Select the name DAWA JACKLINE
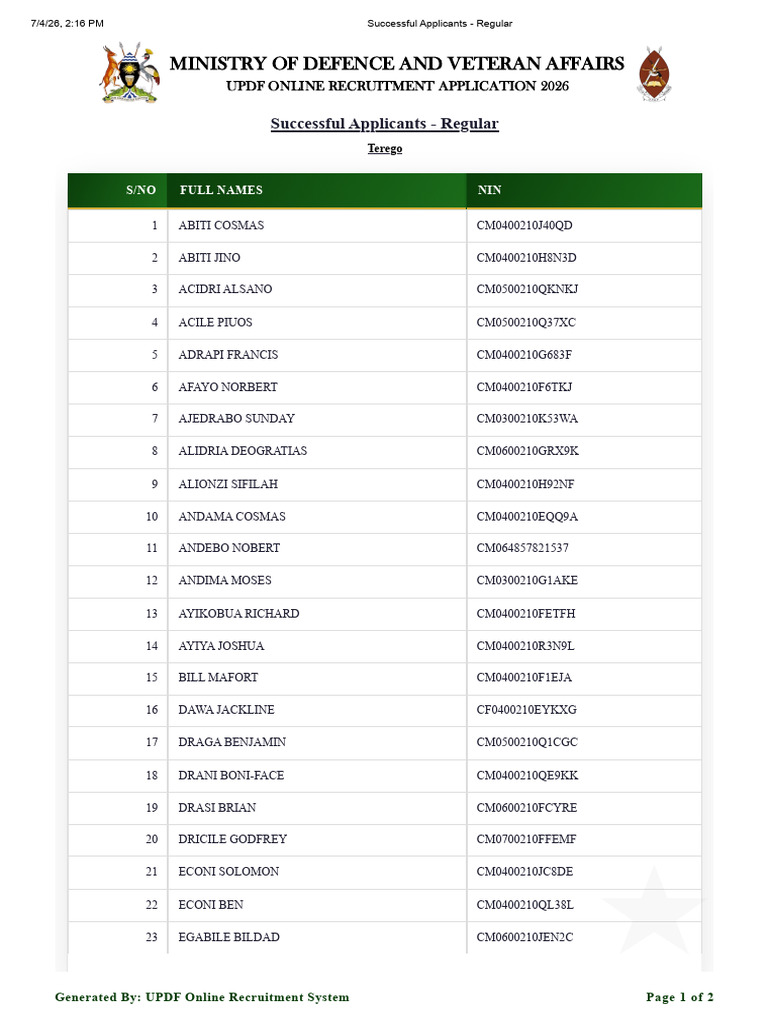The width and height of the screenshot is (768, 1024). pyautogui.click(x=226, y=710)
